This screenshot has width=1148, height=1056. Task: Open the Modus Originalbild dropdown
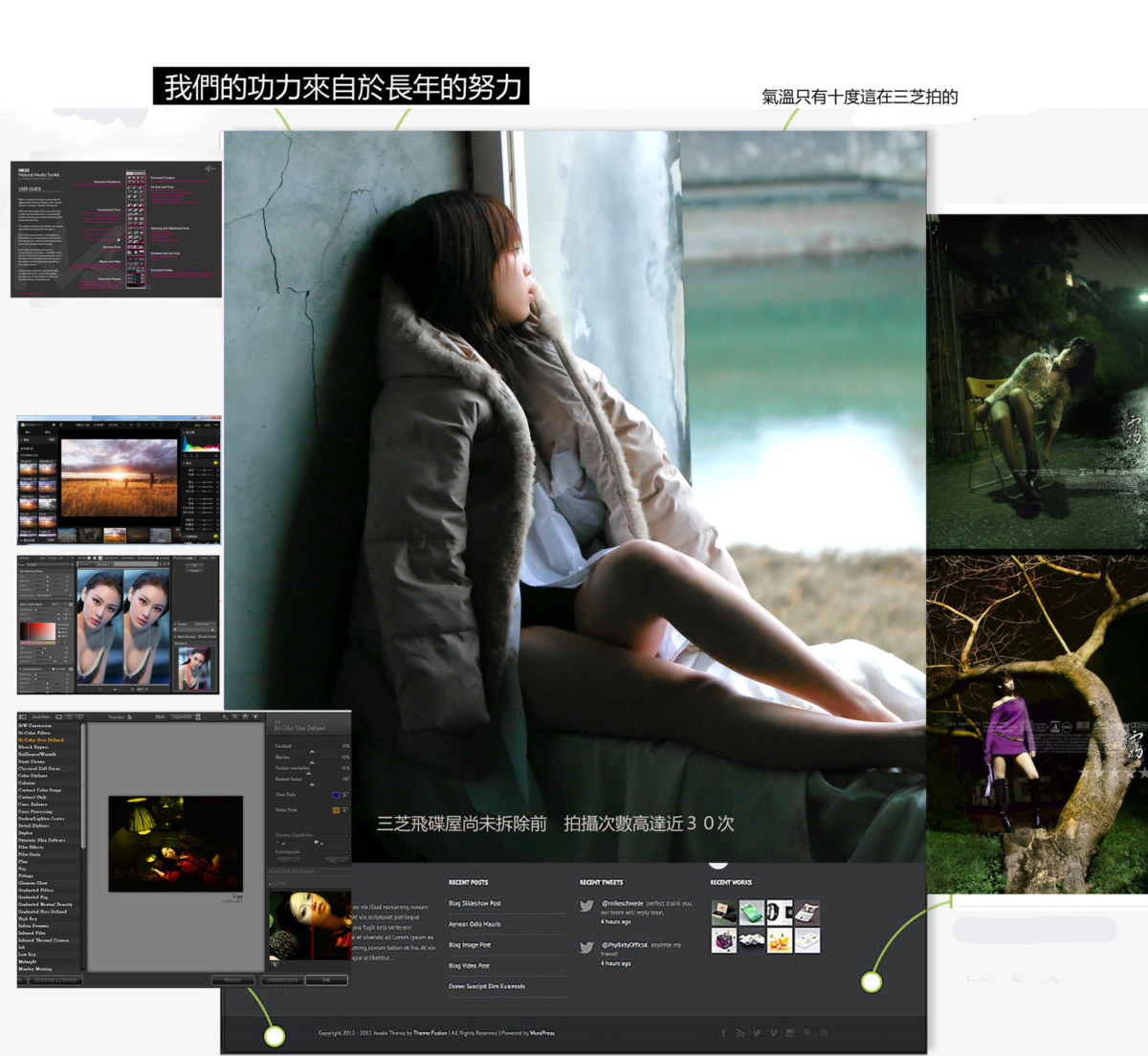point(186,716)
